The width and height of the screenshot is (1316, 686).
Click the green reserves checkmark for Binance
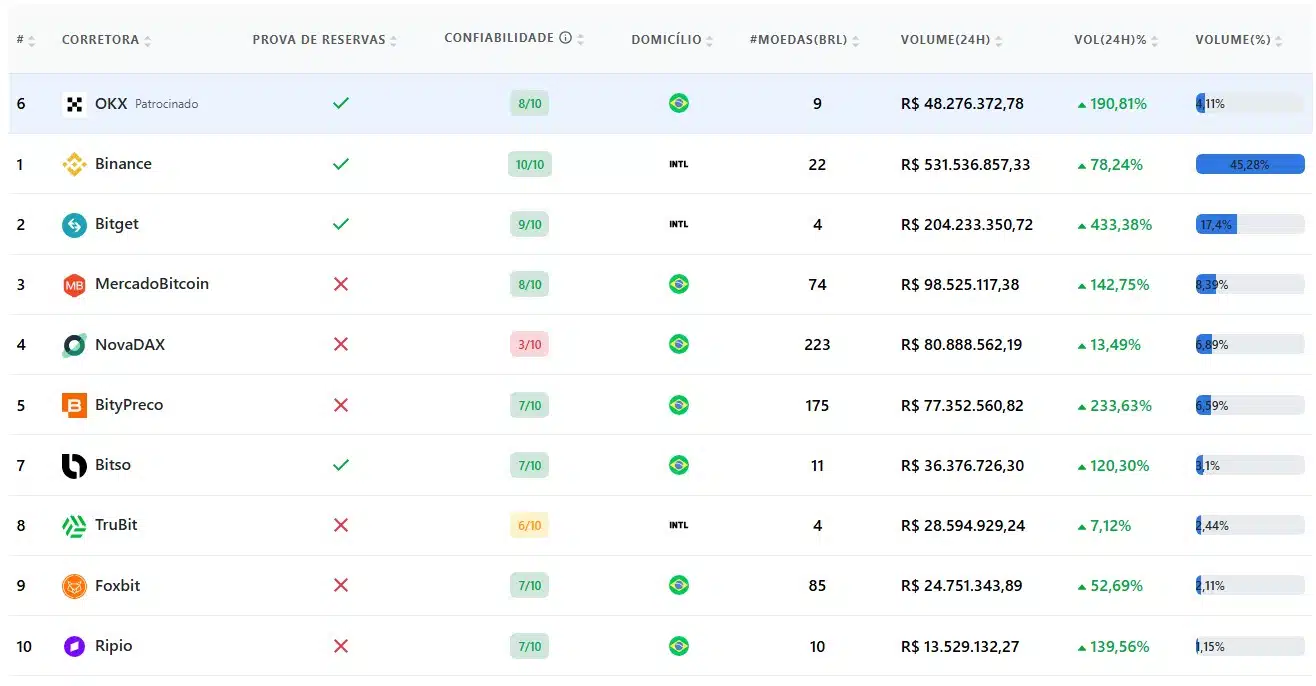coord(341,164)
